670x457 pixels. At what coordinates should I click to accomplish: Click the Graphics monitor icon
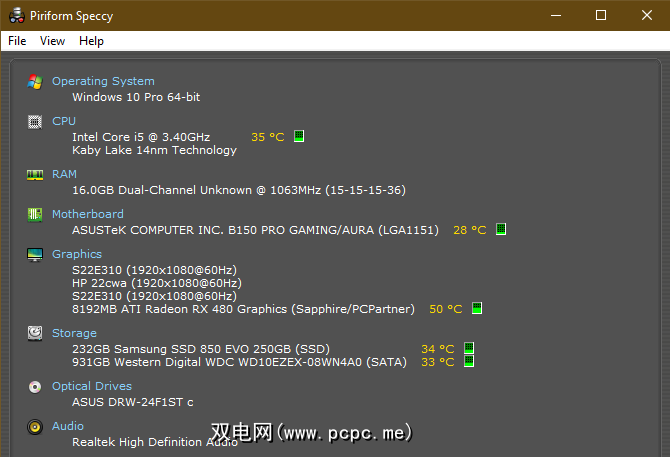click(x=35, y=255)
